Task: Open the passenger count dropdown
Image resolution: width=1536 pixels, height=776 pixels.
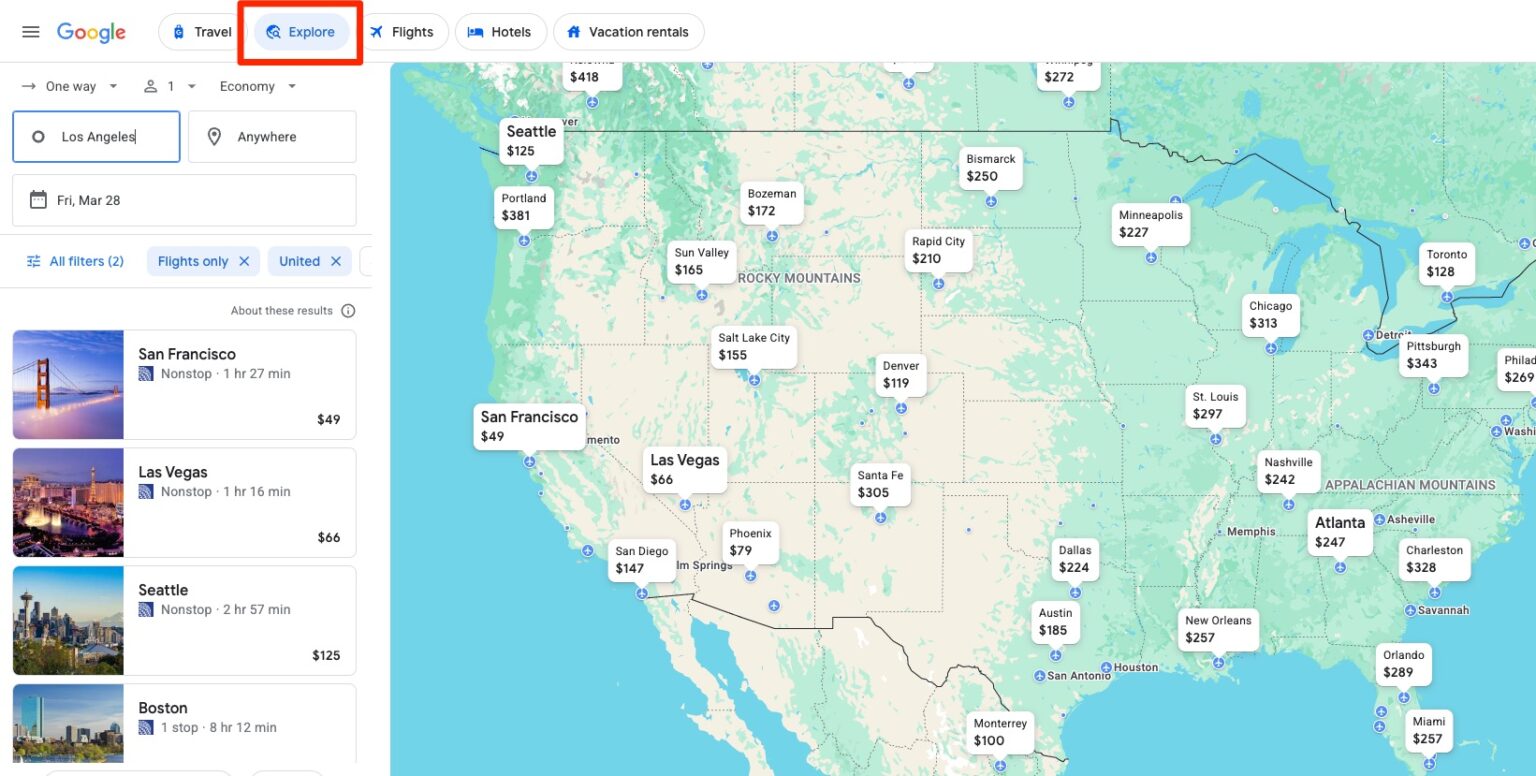Action: (x=170, y=87)
